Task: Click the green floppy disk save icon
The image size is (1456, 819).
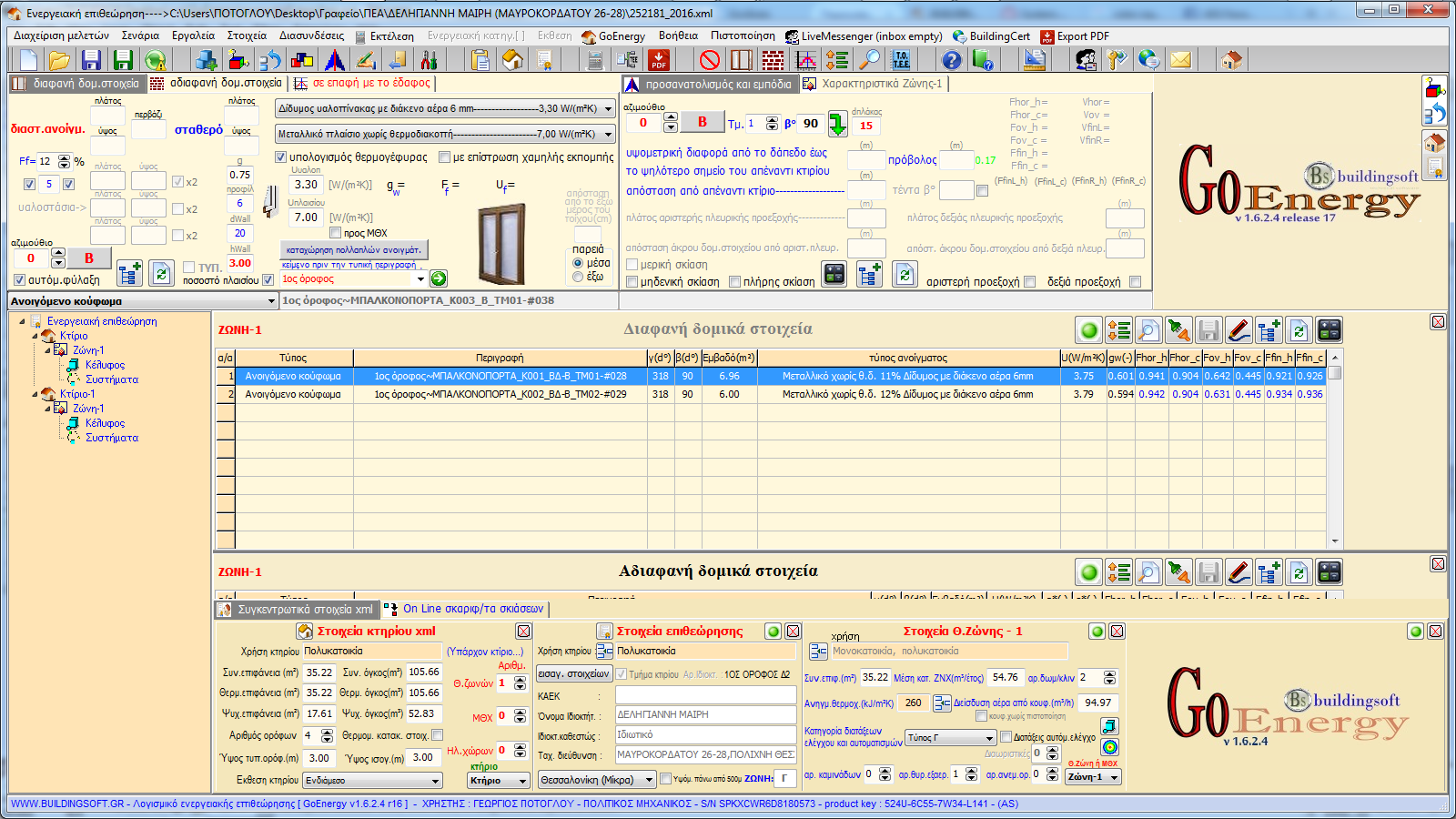Action: click(x=123, y=60)
